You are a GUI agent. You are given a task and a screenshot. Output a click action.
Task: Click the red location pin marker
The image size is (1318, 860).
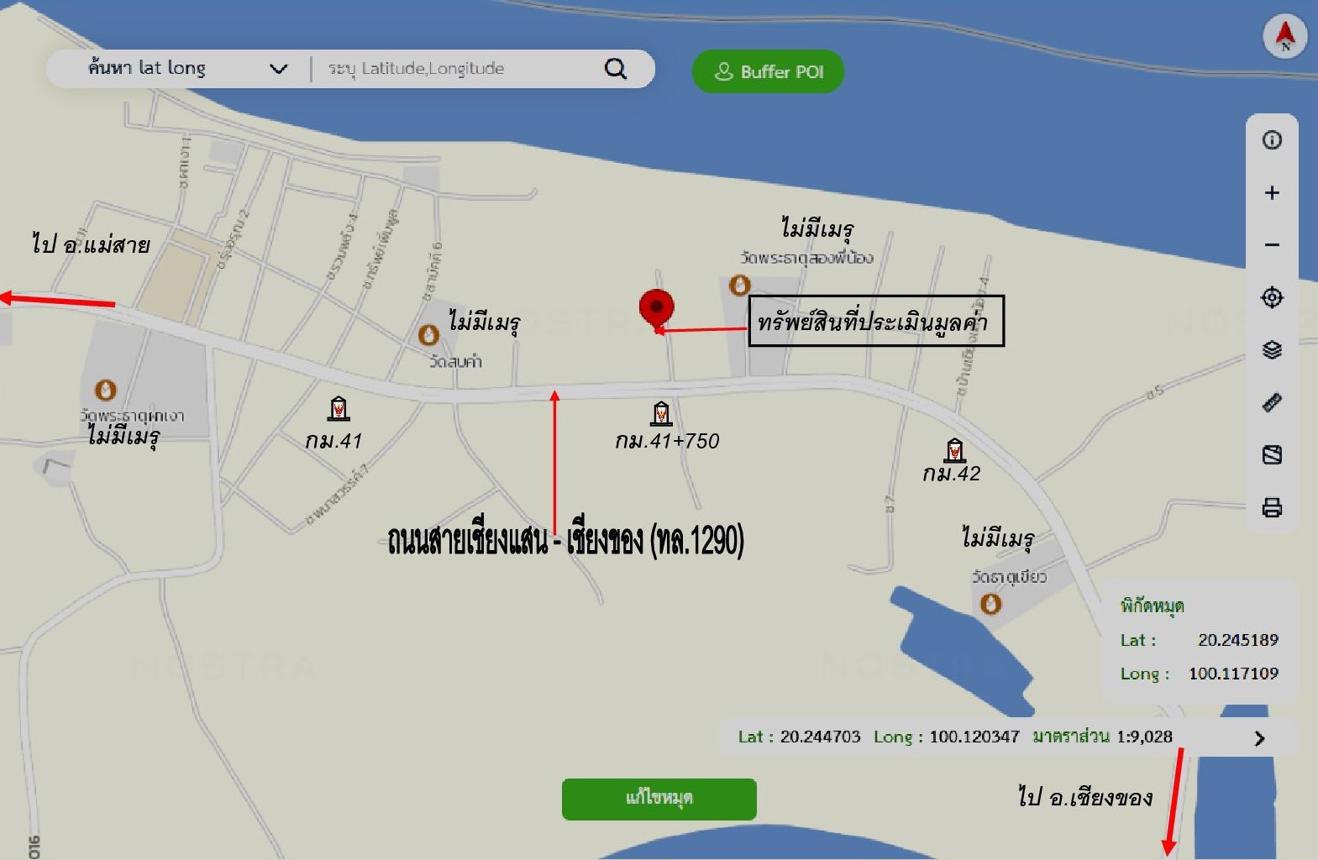tap(657, 309)
